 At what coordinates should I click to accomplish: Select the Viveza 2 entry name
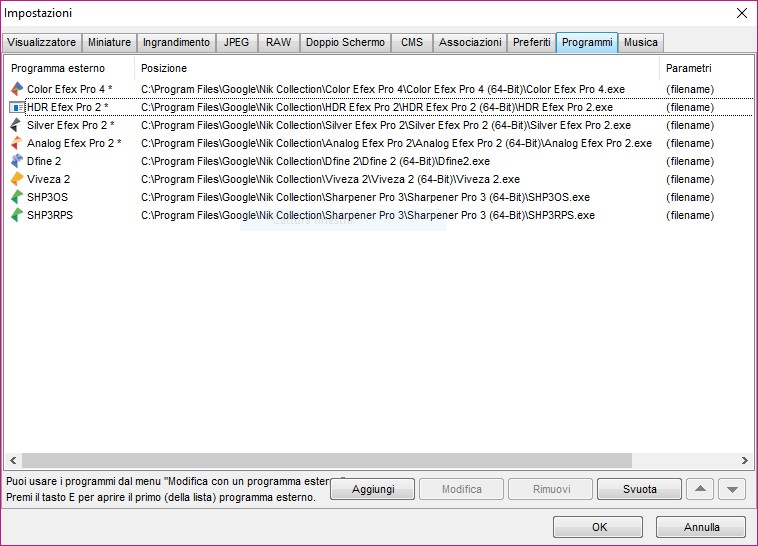pyautogui.click(x=48, y=178)
